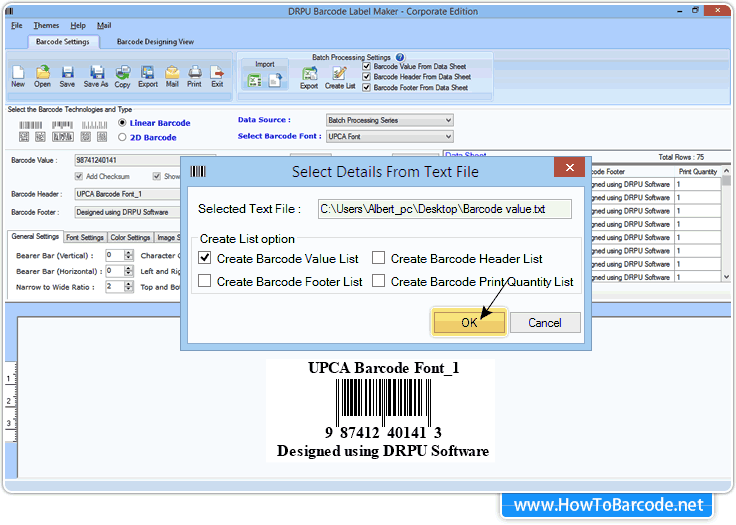Toggle the Add Checksum checkbox

pyautogui.click(x=79, y=176)
